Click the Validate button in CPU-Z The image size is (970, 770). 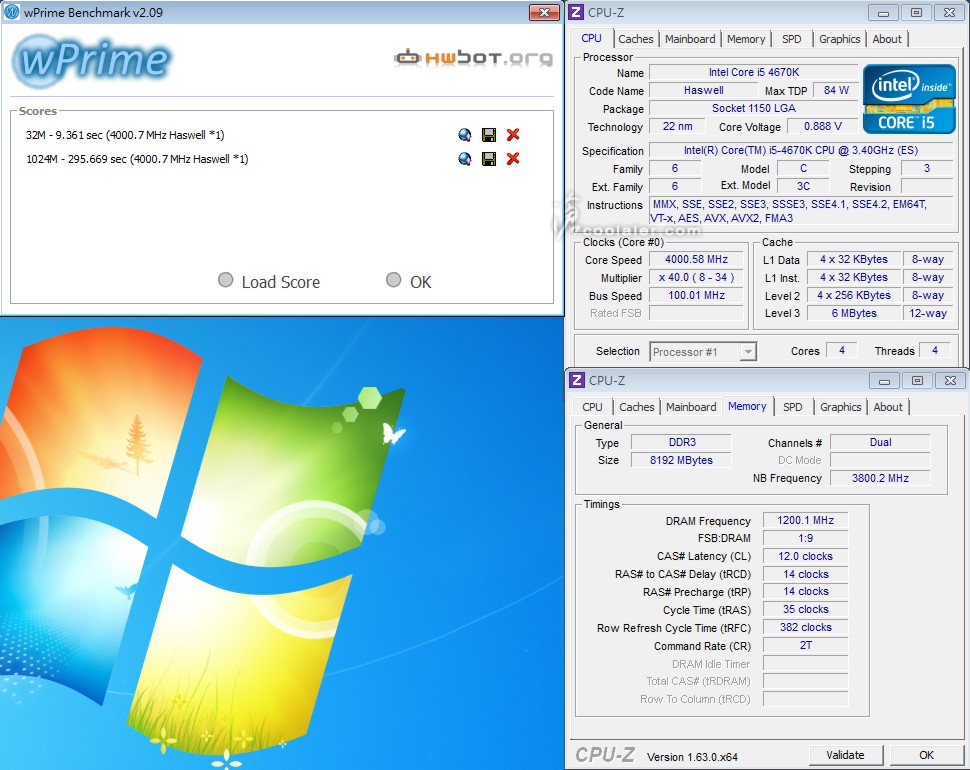[845, 755]
